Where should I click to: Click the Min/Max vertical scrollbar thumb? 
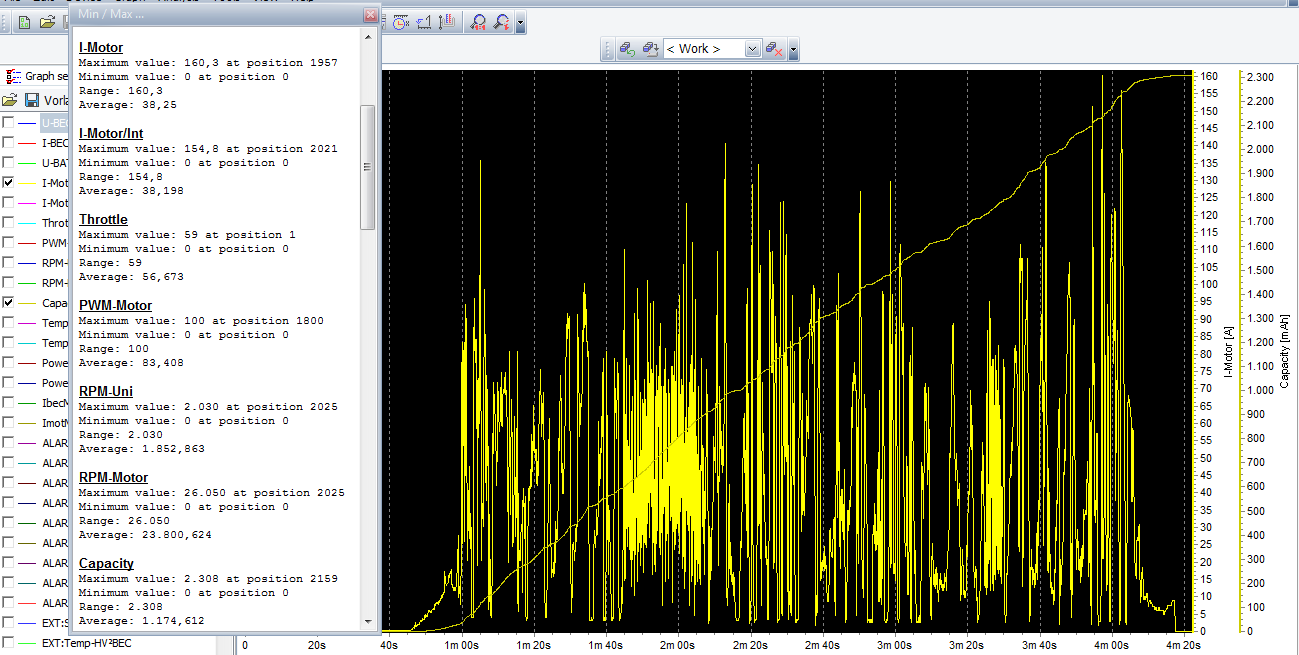[367, 167]
